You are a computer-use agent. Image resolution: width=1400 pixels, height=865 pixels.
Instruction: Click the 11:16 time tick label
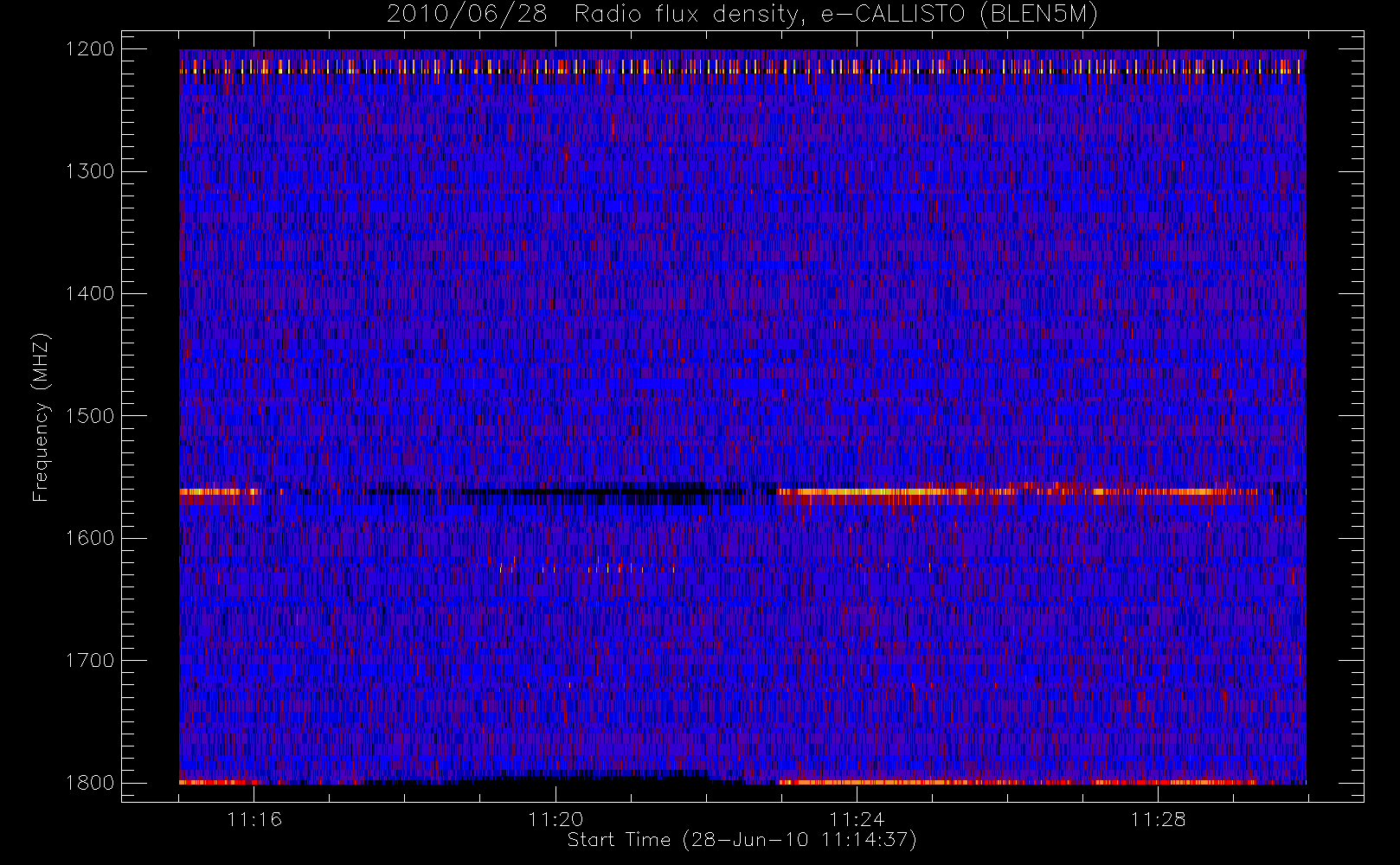[x=254, y=819]
